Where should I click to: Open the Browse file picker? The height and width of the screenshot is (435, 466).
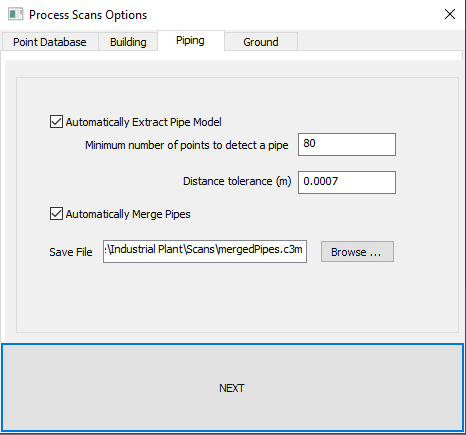click(357, 252)
